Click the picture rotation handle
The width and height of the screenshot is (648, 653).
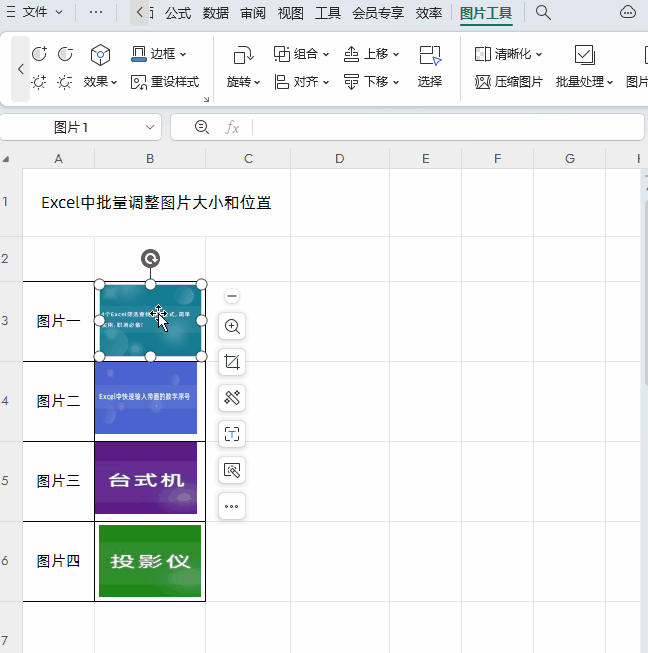(150, 259)
